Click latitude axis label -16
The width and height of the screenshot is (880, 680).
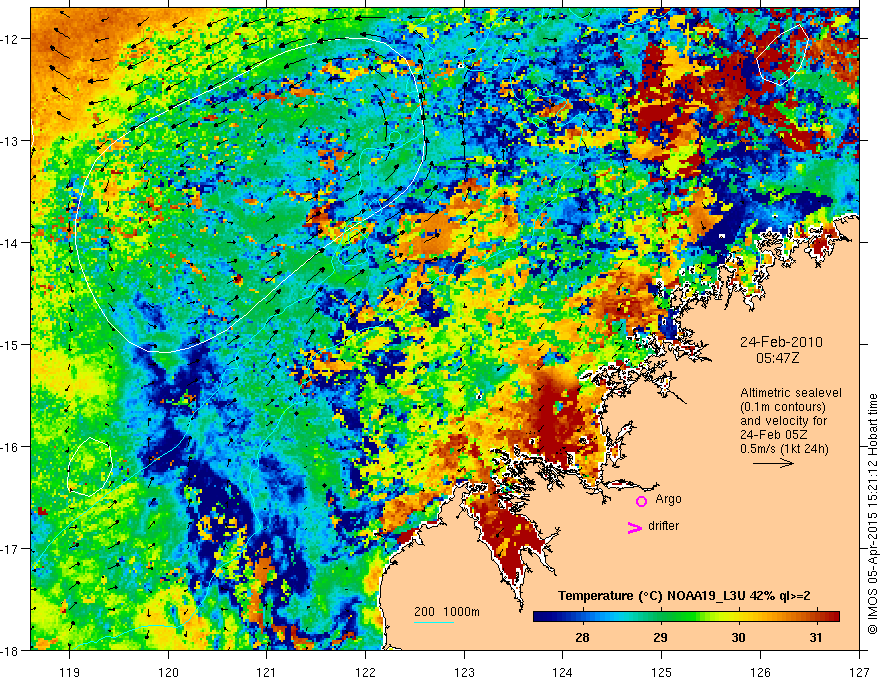tap(10, 447)
